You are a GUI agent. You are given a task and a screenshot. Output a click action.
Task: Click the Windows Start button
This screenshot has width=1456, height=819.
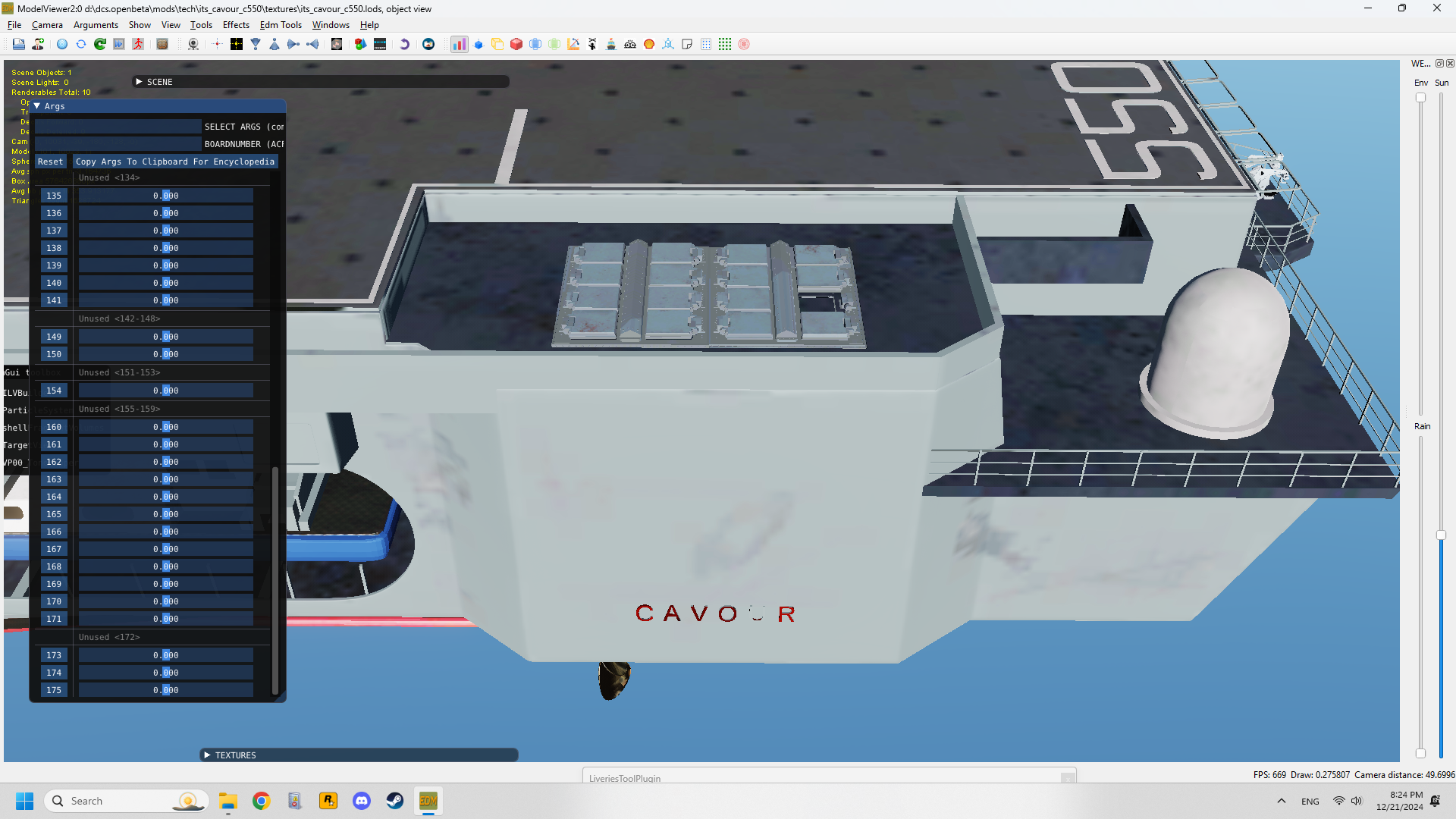coord(25,801)
